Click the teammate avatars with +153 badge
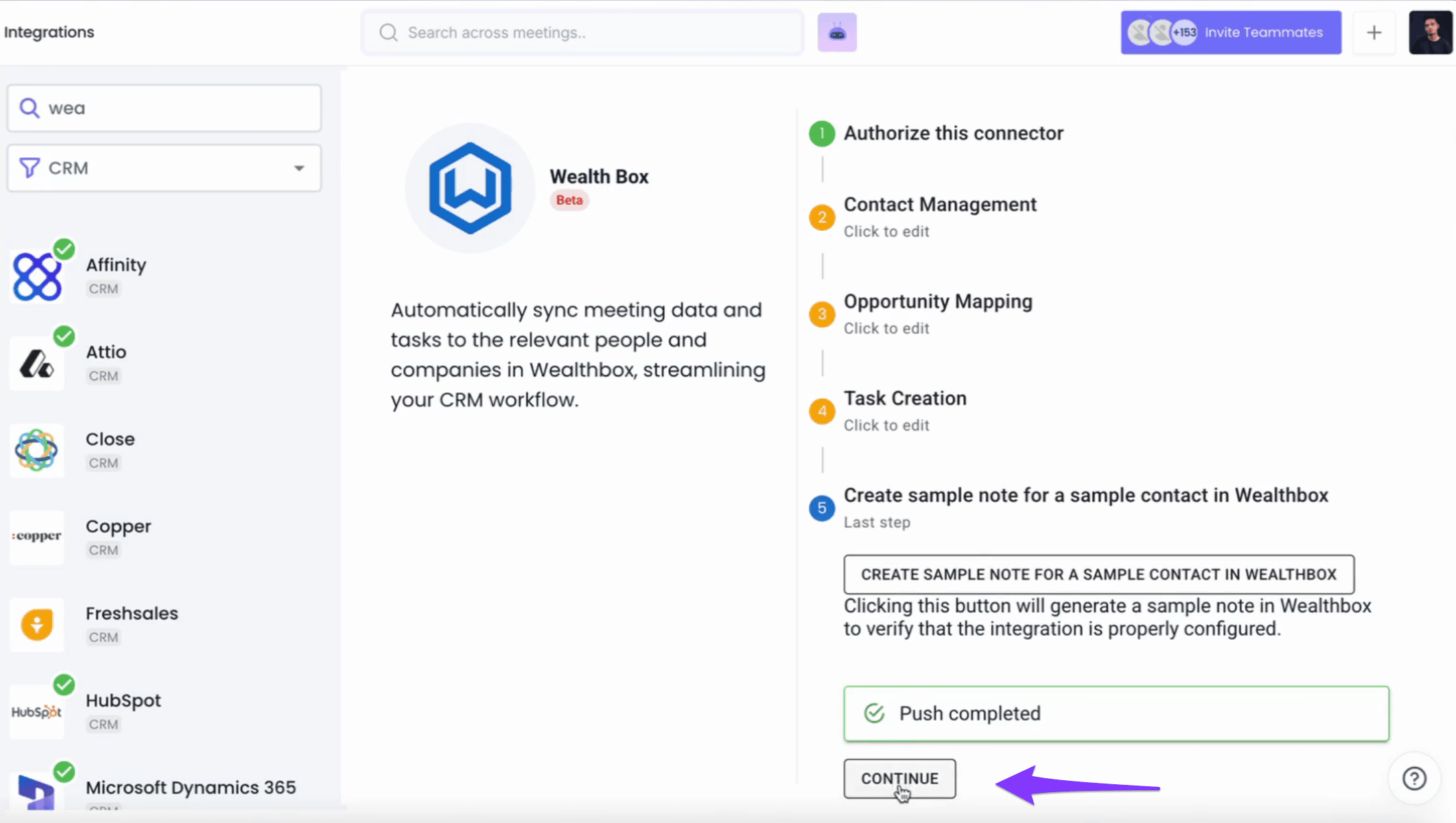Image resolution: width=1456 pixels, height=823 pixels. (1162, 32)
